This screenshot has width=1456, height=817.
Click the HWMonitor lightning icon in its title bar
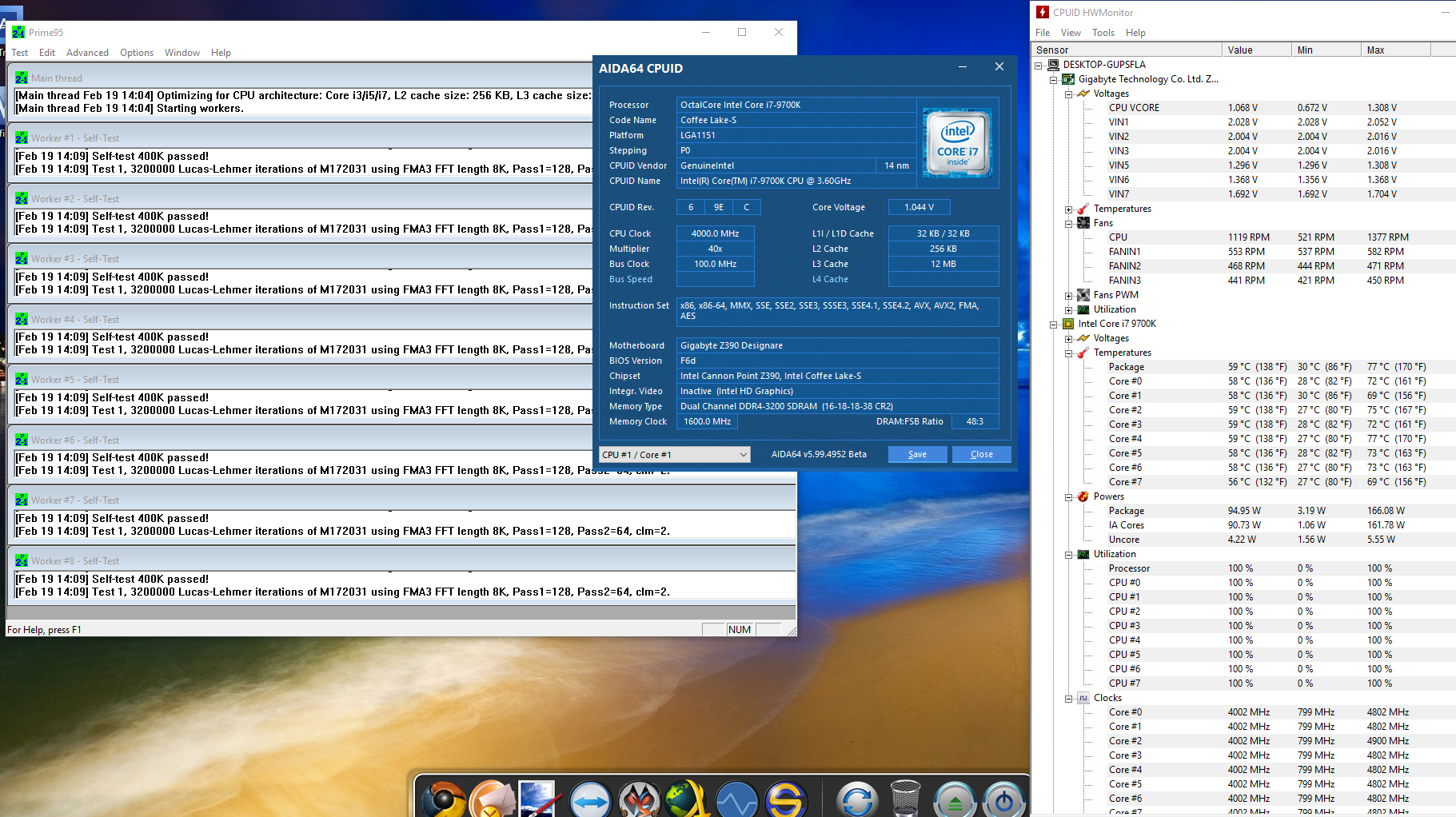1043,12
